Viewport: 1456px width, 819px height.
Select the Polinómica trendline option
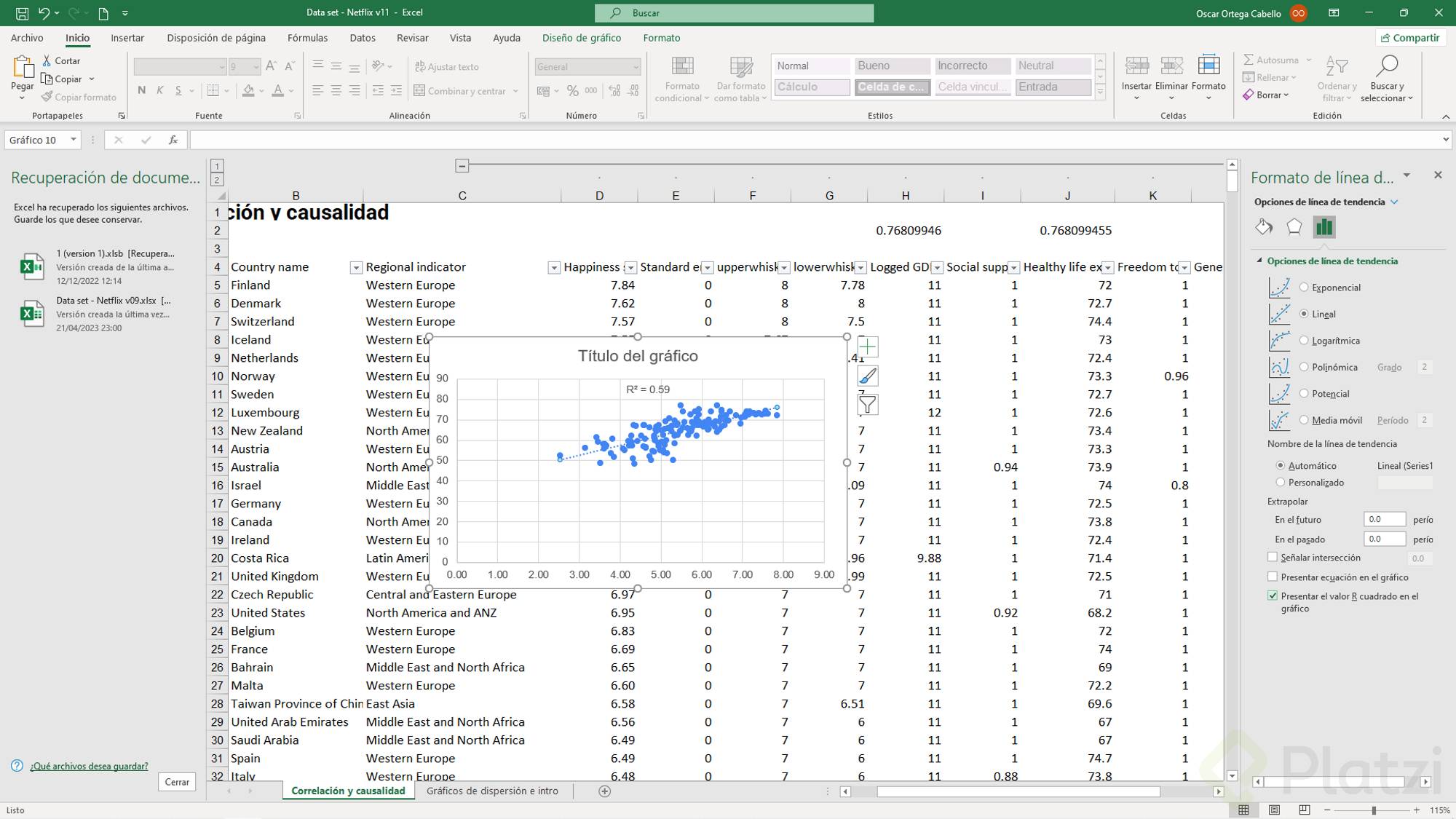[x=1304, y=367]
